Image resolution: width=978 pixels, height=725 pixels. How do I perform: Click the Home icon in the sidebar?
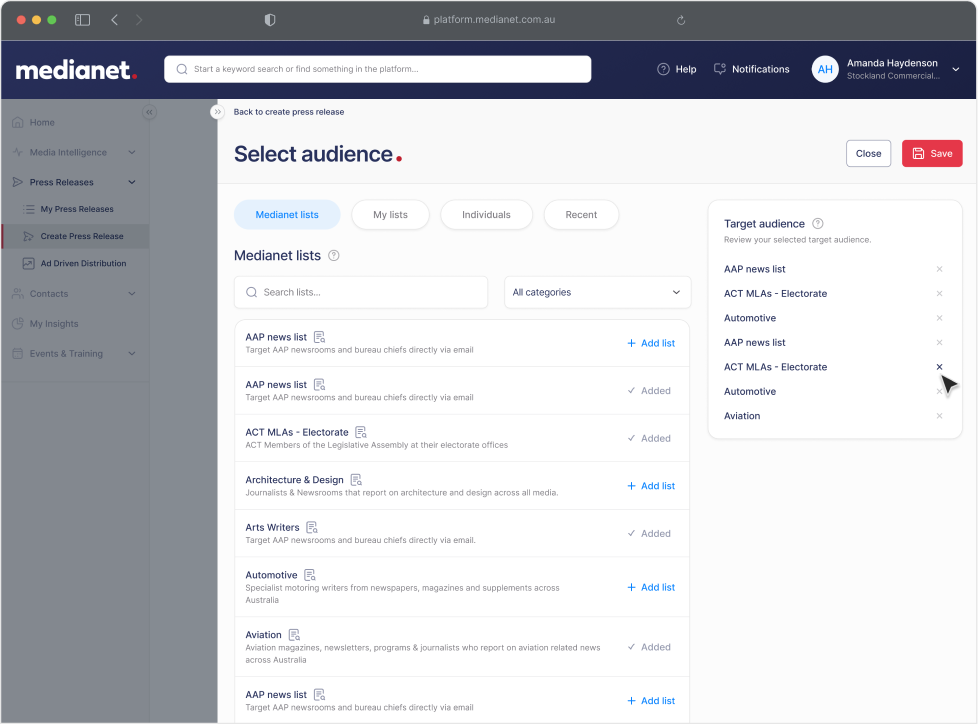[18, 122]
